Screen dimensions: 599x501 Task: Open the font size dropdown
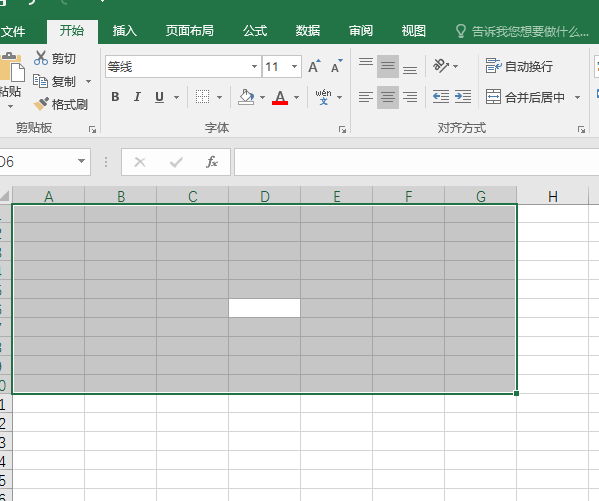[x=295, y=66]
